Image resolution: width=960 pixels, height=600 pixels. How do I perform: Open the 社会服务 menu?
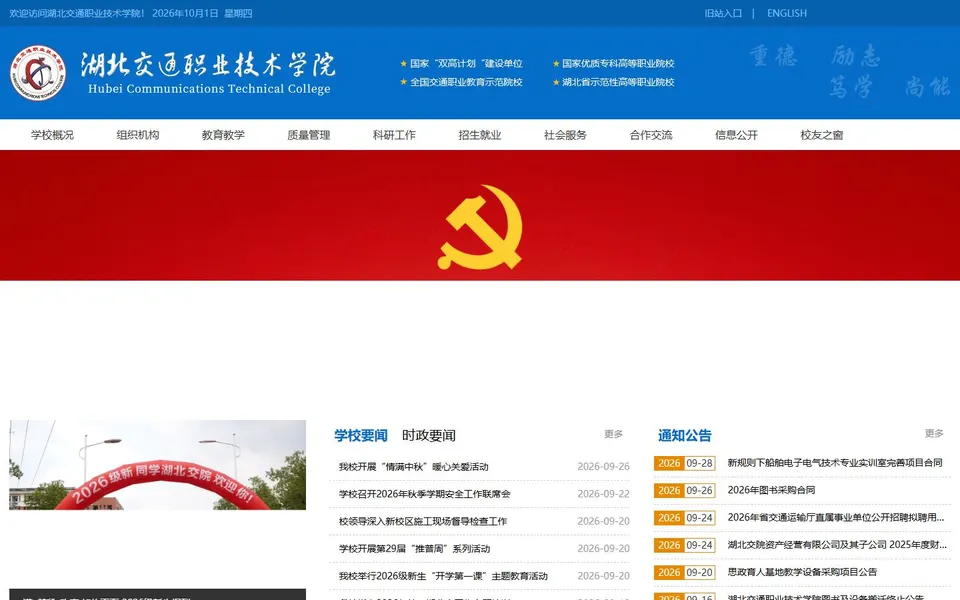pyautogui.click(x=565, y=135)
